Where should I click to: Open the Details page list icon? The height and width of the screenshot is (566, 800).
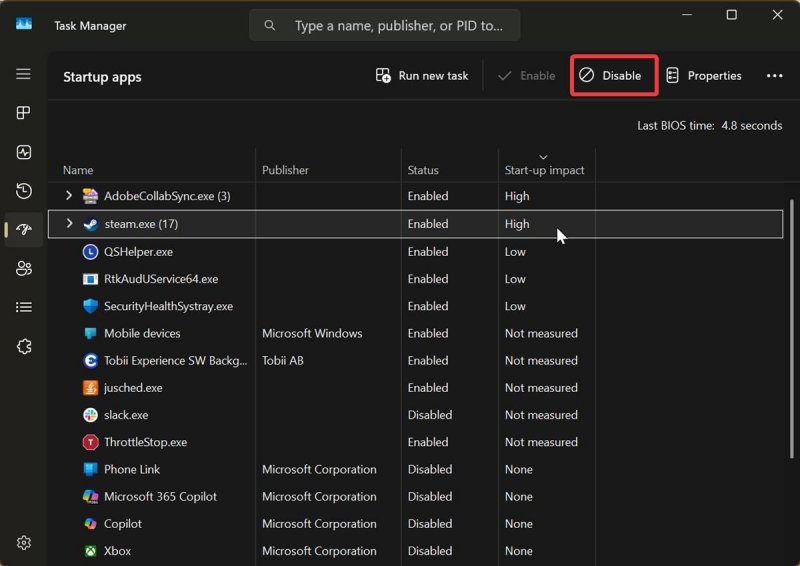pos(24,307)
